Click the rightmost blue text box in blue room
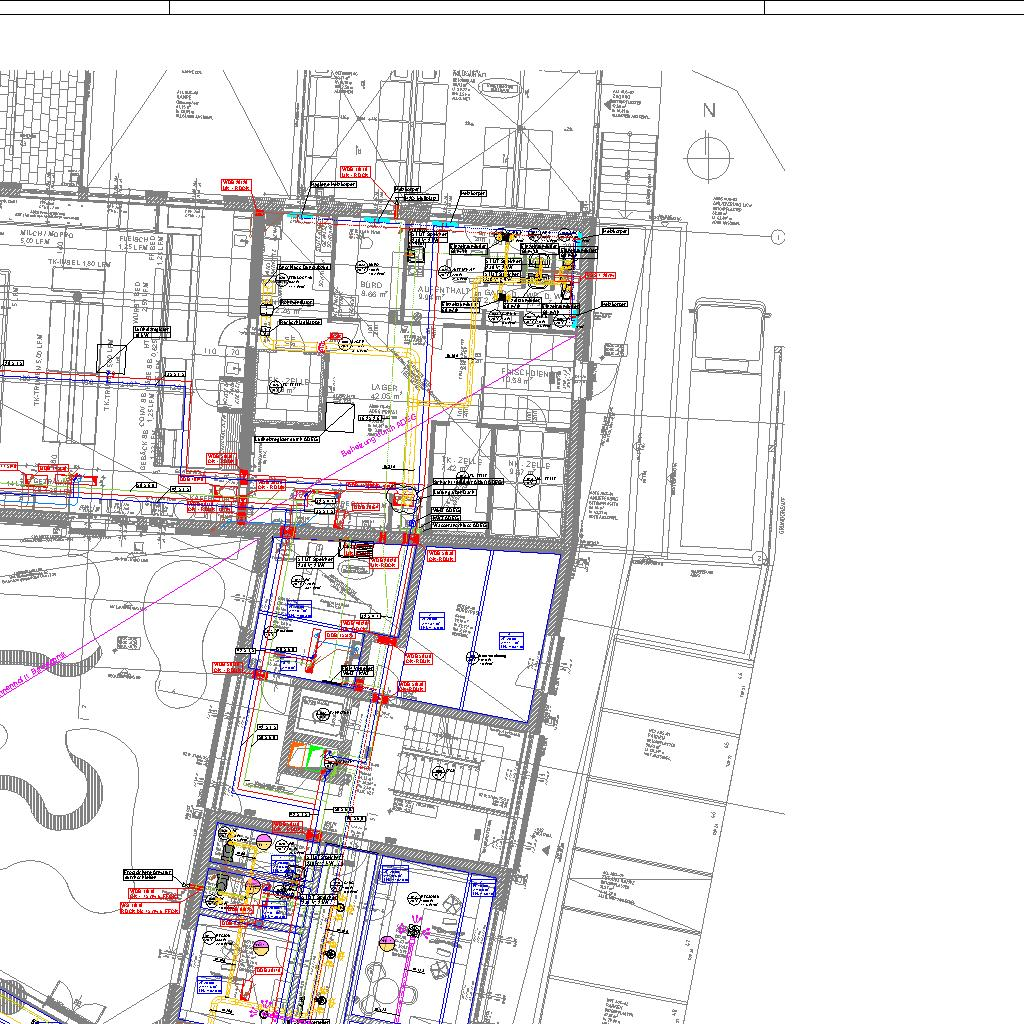Viewport: 1024px width, 1024px height. click(x=511, y=640)
